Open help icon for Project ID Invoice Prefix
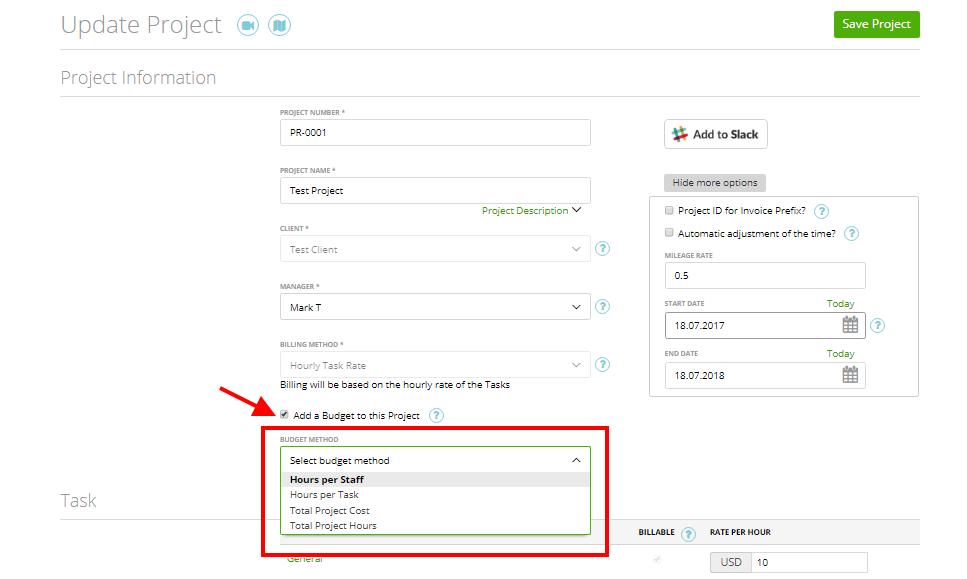Screen dimensions: 967x579 [821, 211]
